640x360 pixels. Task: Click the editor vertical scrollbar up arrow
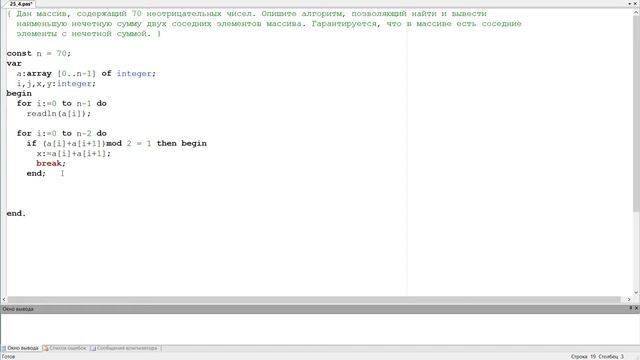tap(636, 13)
